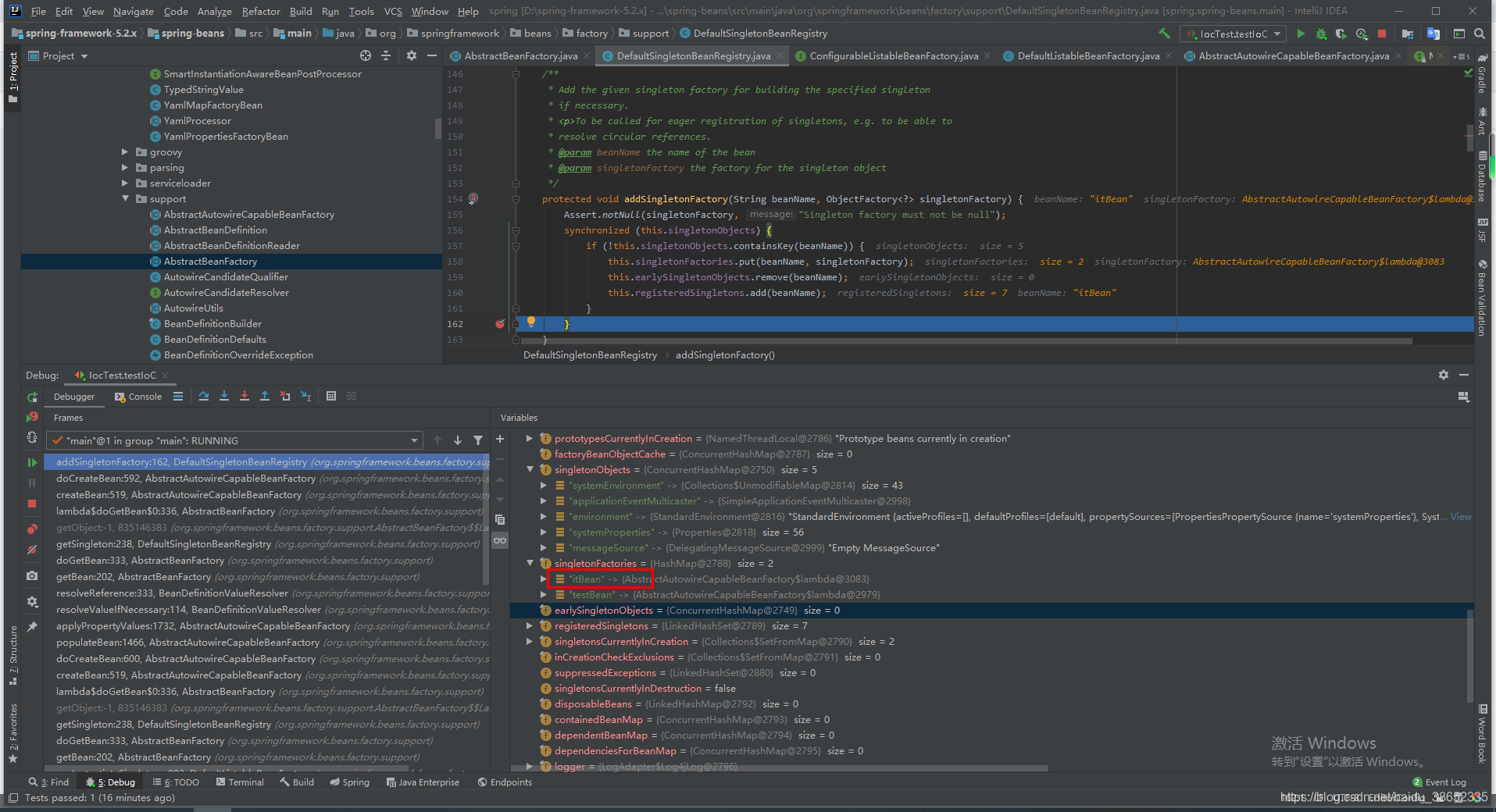
Task: Click the light bulb intention icon at line 162
Action: tap(531, 322)
